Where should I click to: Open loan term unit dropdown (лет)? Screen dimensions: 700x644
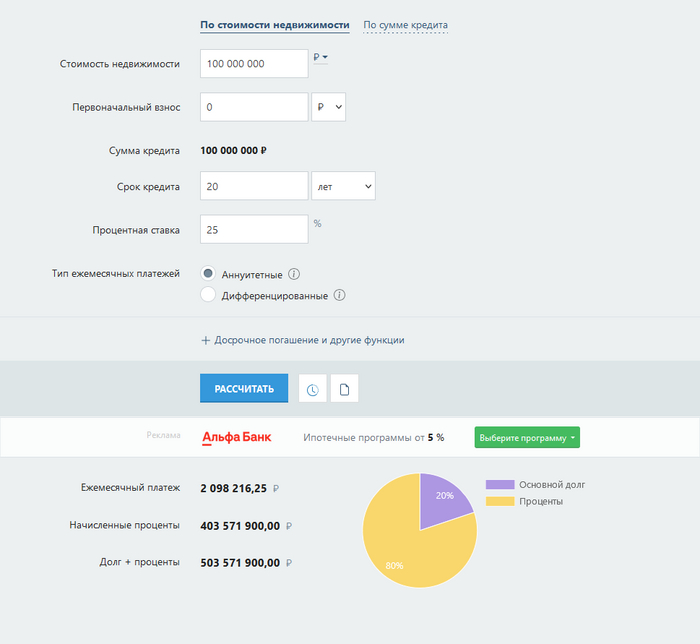click(343, 186)
